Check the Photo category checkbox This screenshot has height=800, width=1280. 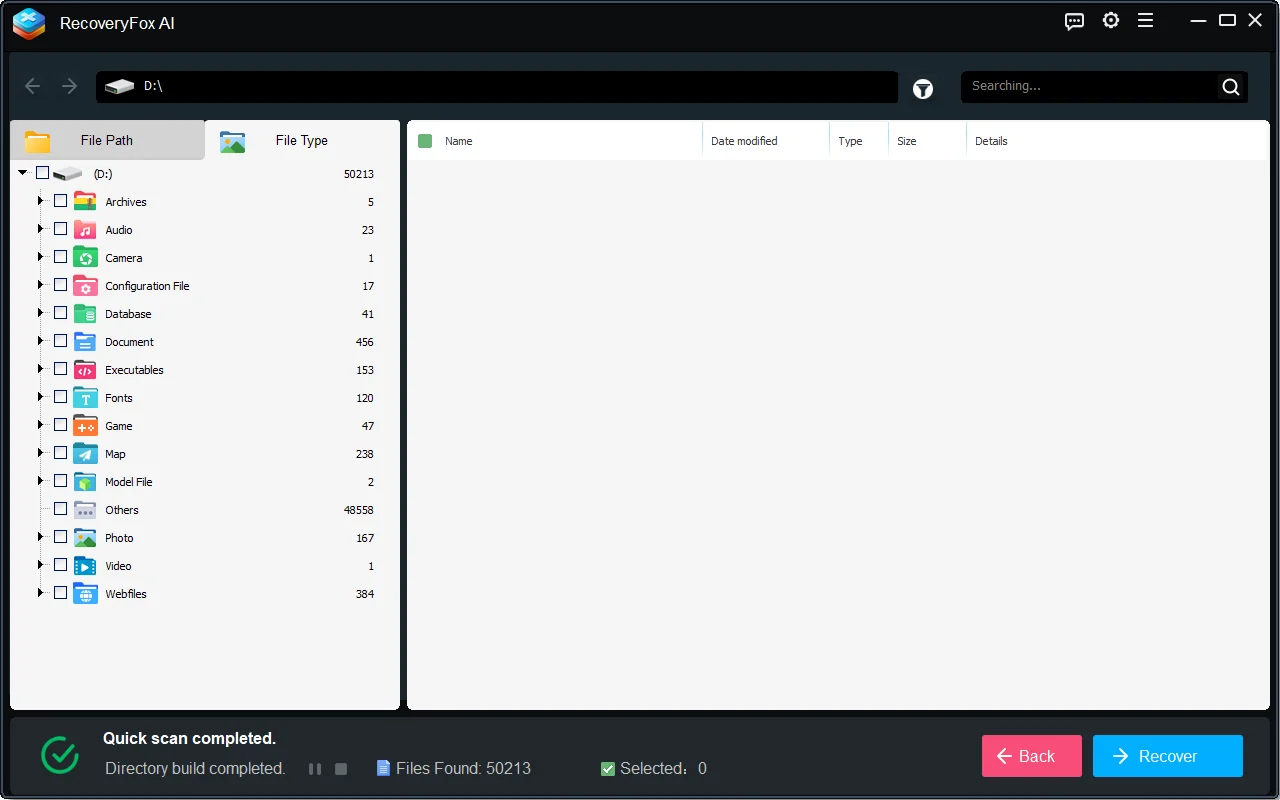pyautogui.click(x=60, y=536)
